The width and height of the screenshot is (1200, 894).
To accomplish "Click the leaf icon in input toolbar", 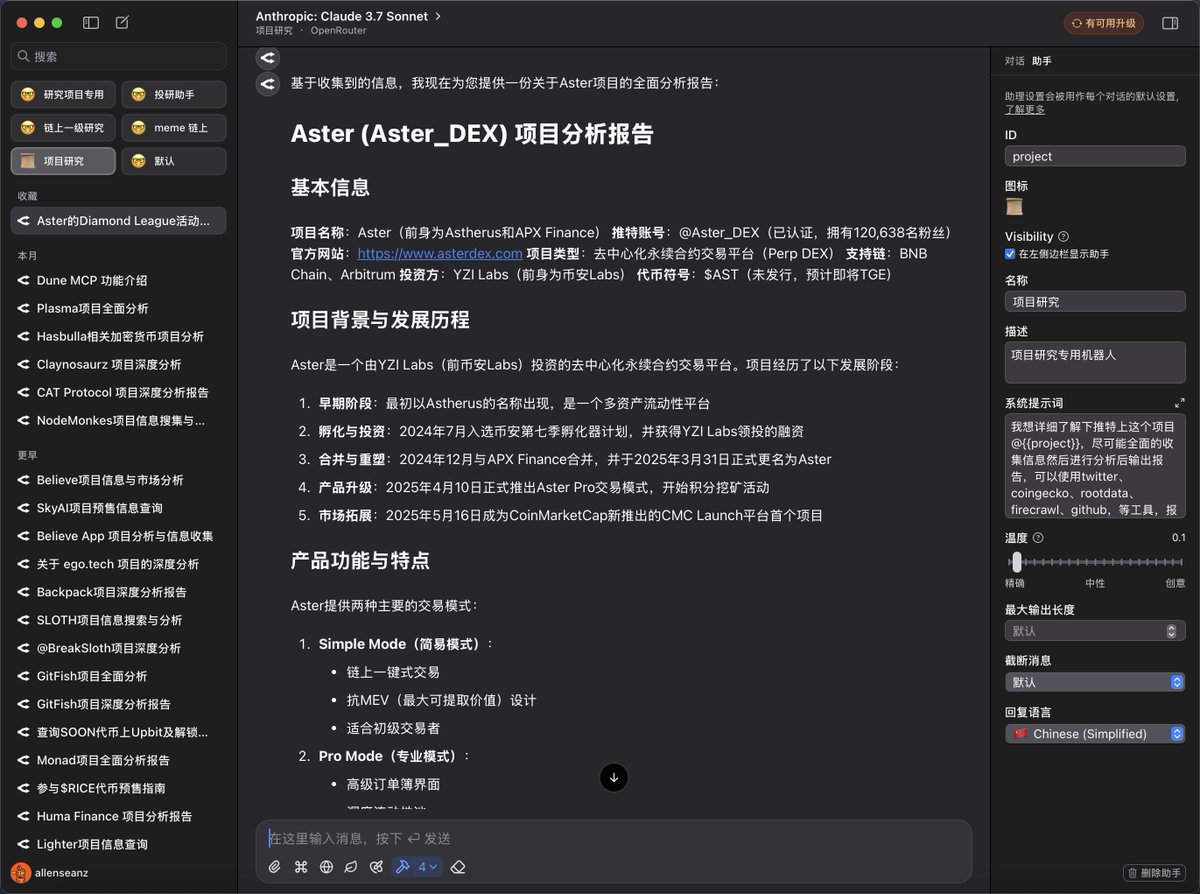I will click(x=351, y=867).
